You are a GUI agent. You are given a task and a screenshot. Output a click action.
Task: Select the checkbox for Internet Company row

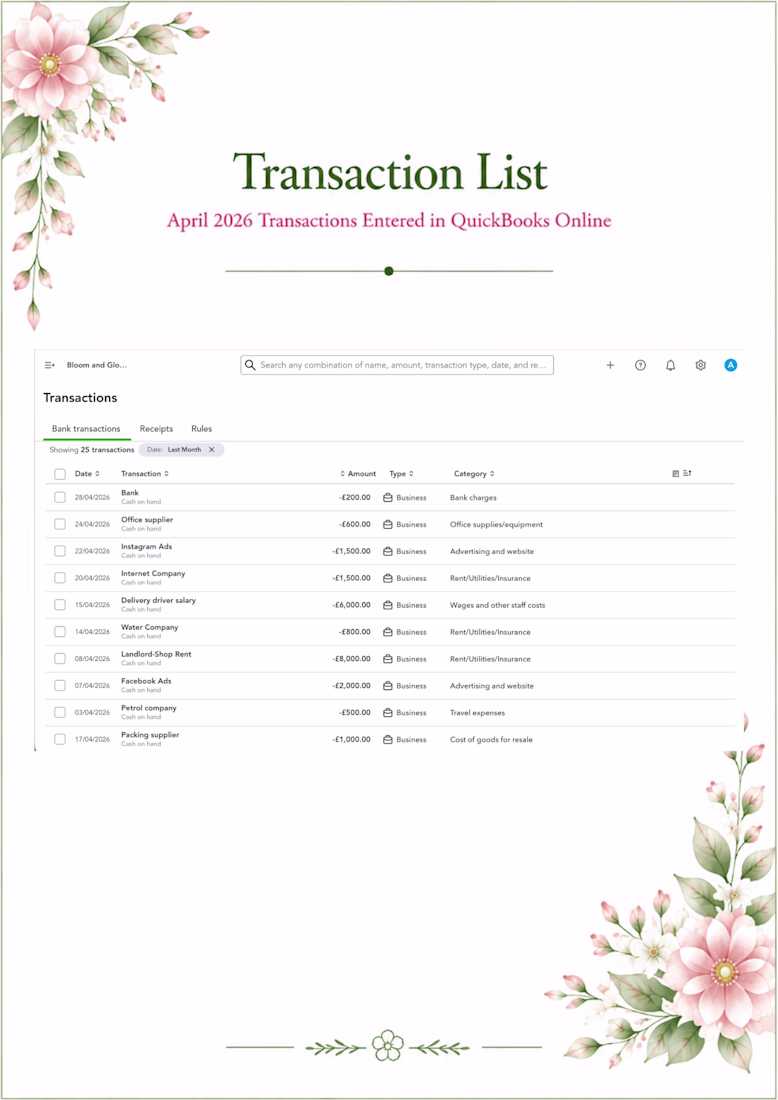coord(60,578)
